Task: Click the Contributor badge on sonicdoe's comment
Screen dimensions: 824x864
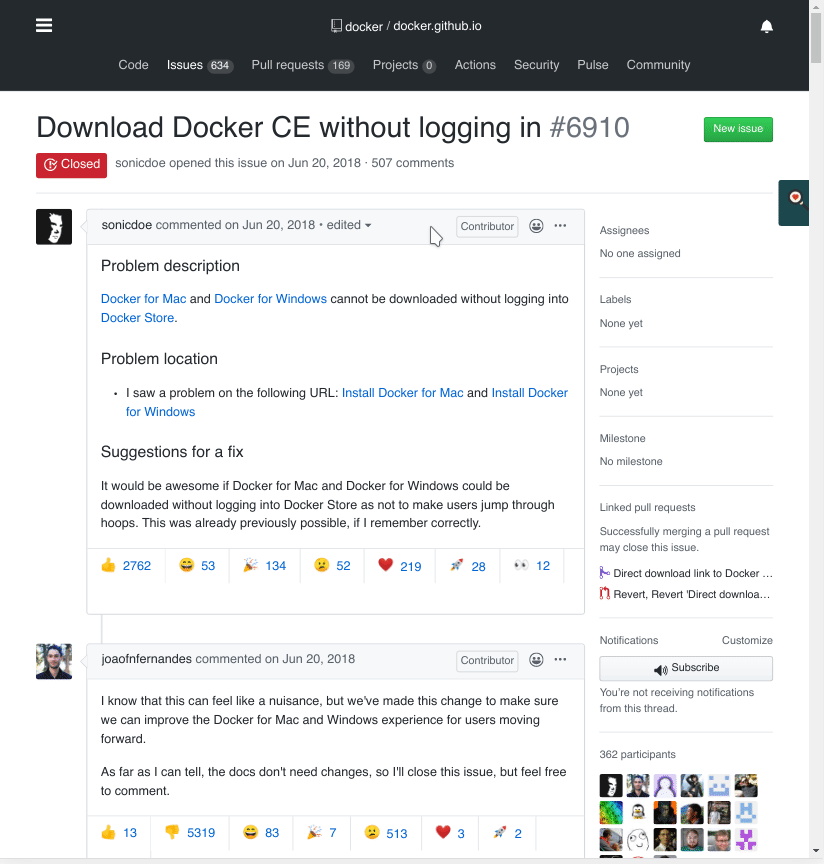Action: click(x=487, y=226)
